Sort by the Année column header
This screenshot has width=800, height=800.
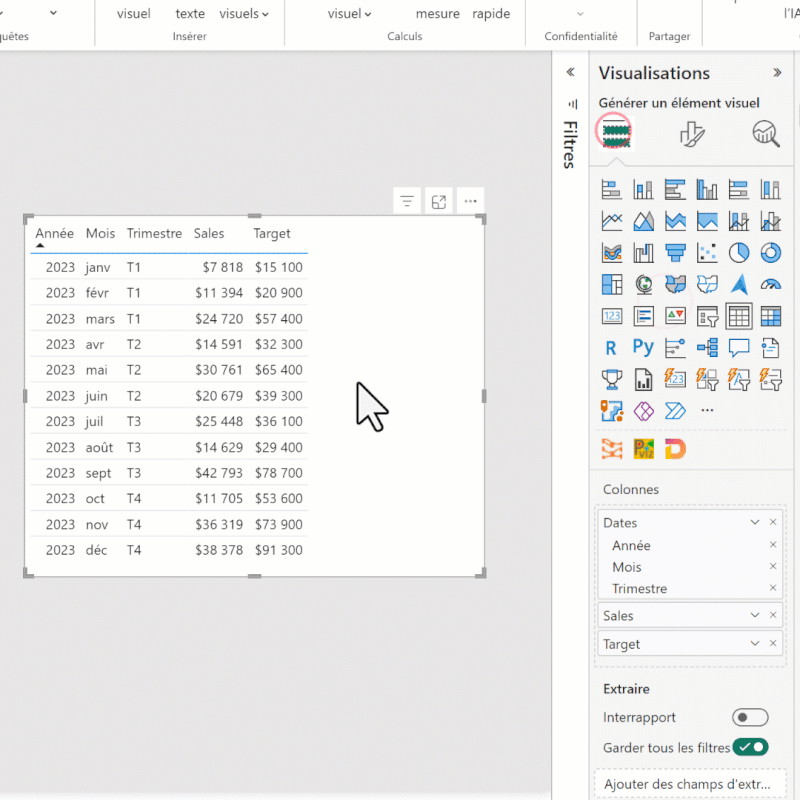55,233
